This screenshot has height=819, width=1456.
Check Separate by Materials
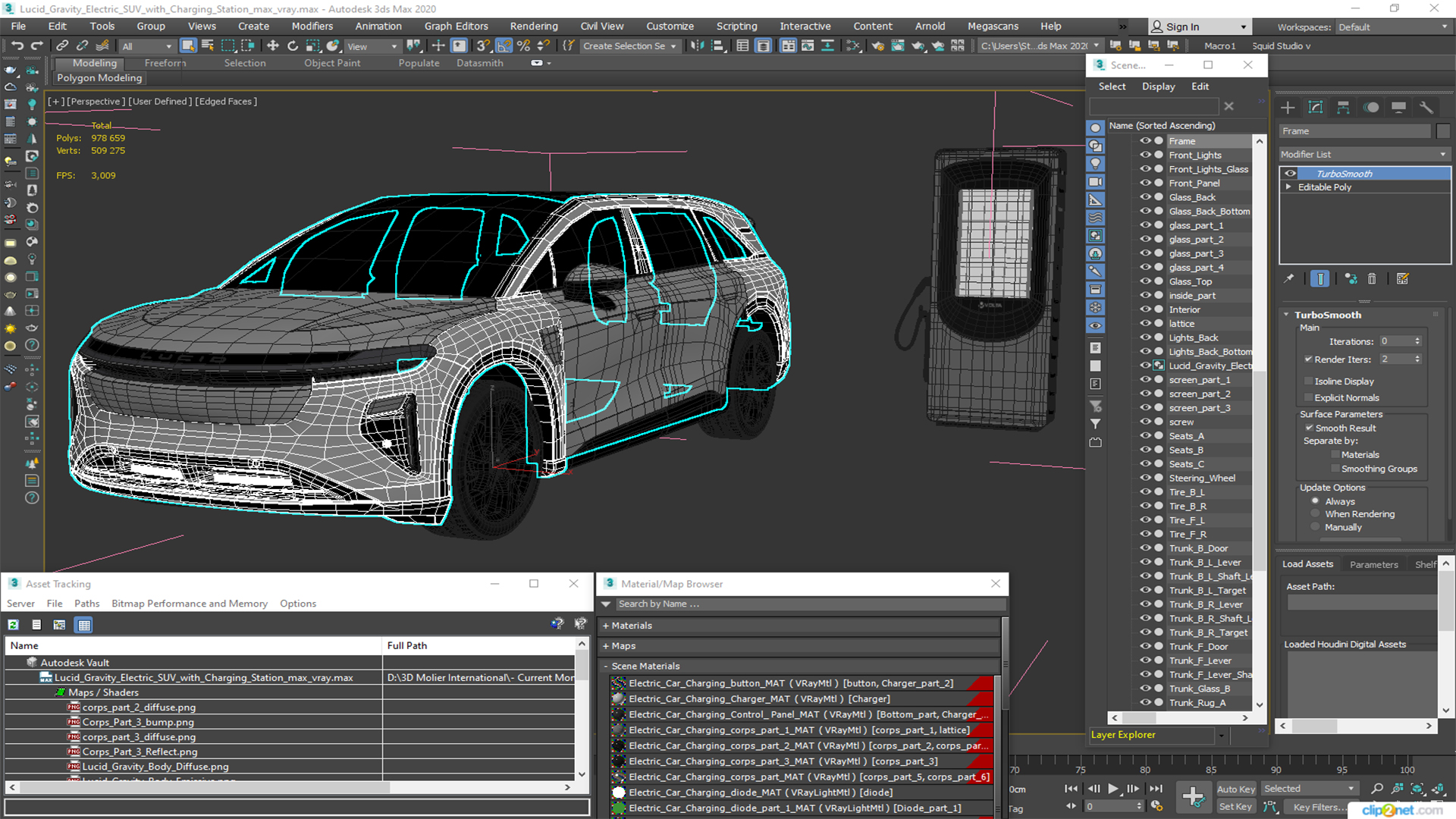click(1335, 455)
